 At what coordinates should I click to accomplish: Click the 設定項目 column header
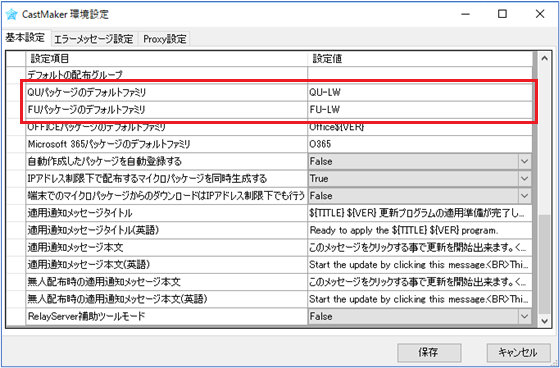click(166, 58)
